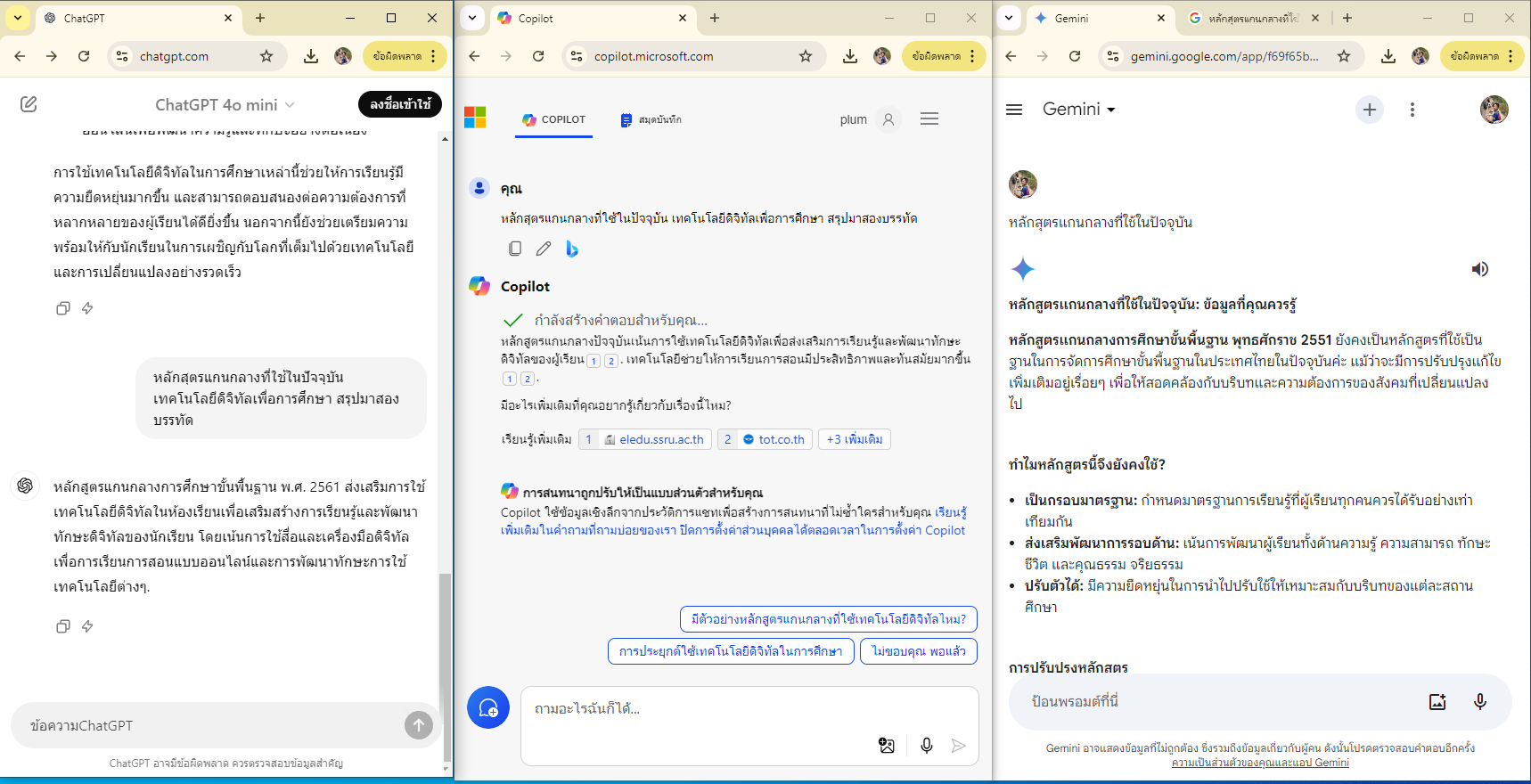Screen dimensions: 1531x784
Task: Click Copilot microphone voice input icon
Action: click(926, 746)
